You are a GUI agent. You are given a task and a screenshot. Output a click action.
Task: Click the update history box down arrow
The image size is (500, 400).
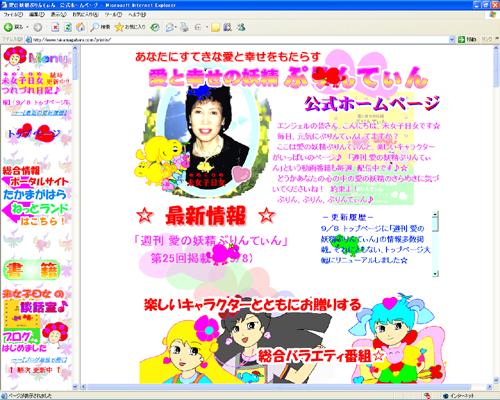coord(435,274)
